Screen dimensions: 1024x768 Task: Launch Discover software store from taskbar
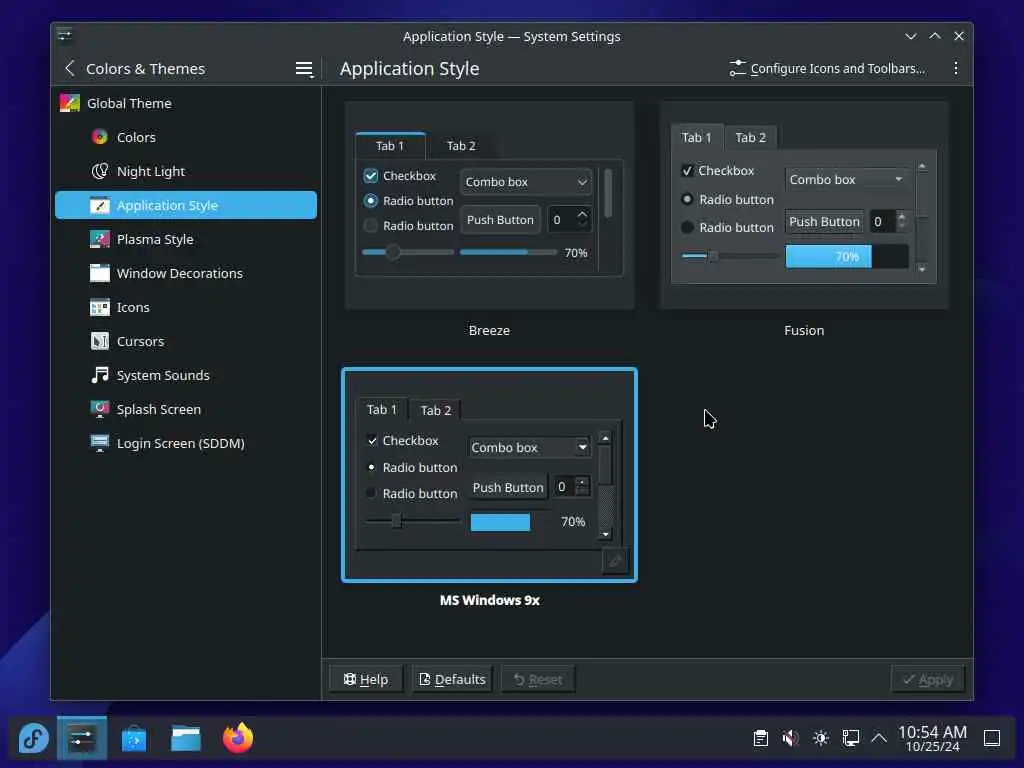(134, 739)
